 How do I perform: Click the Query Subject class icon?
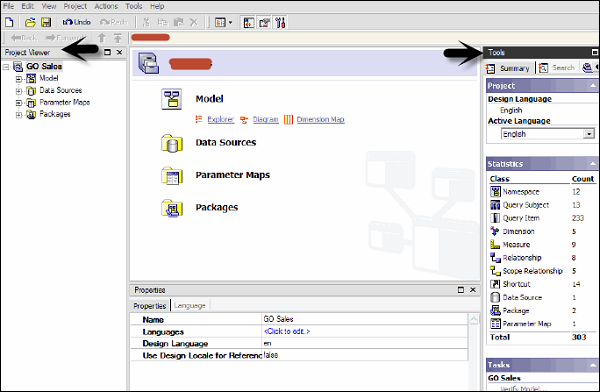pyautogui.click(x=495, y=205)
